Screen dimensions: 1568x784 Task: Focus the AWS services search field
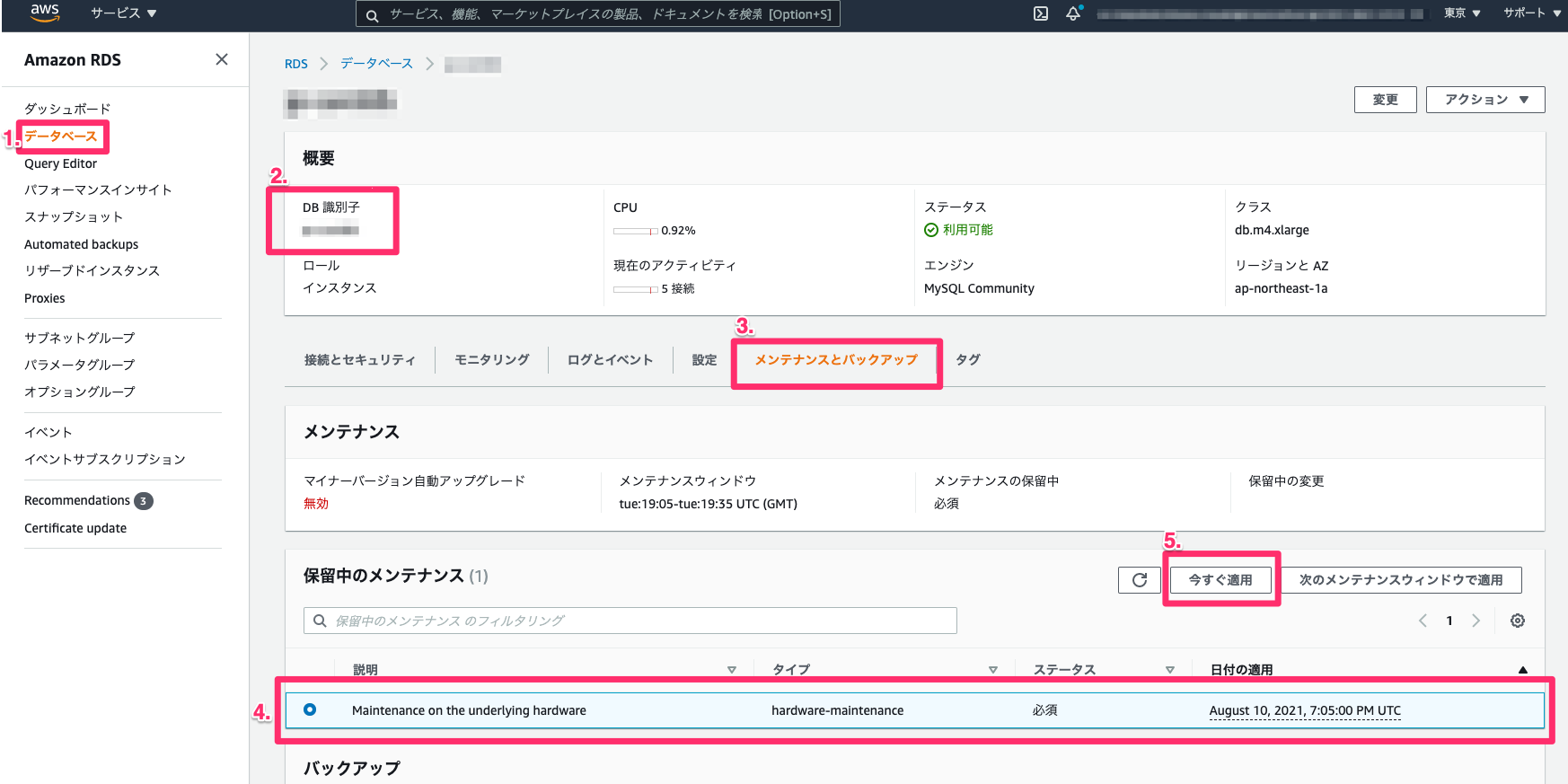598,14
